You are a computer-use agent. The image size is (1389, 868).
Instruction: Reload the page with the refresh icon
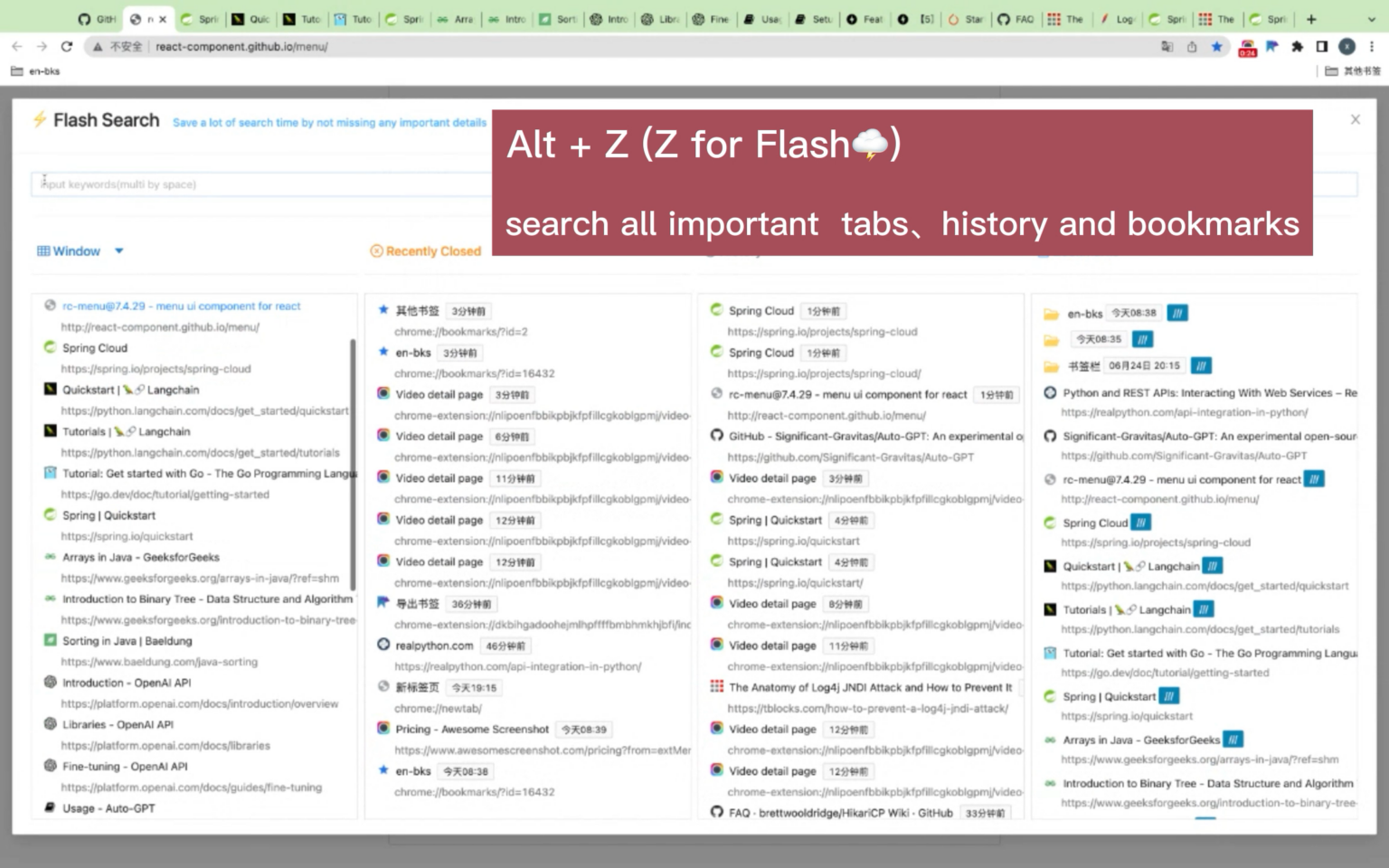pyautogui.click(x=67, y=46)
